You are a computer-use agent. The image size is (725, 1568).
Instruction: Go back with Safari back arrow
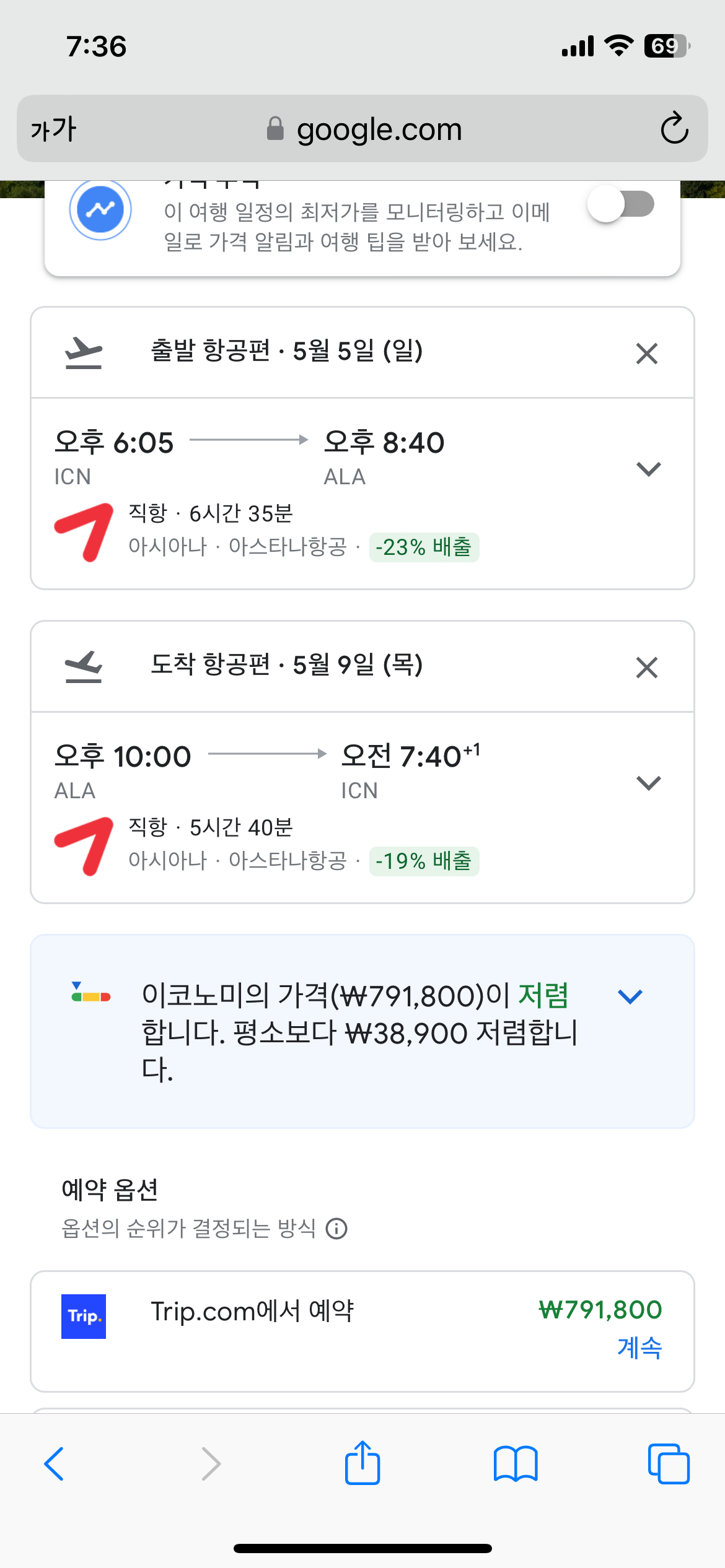(x=55, y=1464)
